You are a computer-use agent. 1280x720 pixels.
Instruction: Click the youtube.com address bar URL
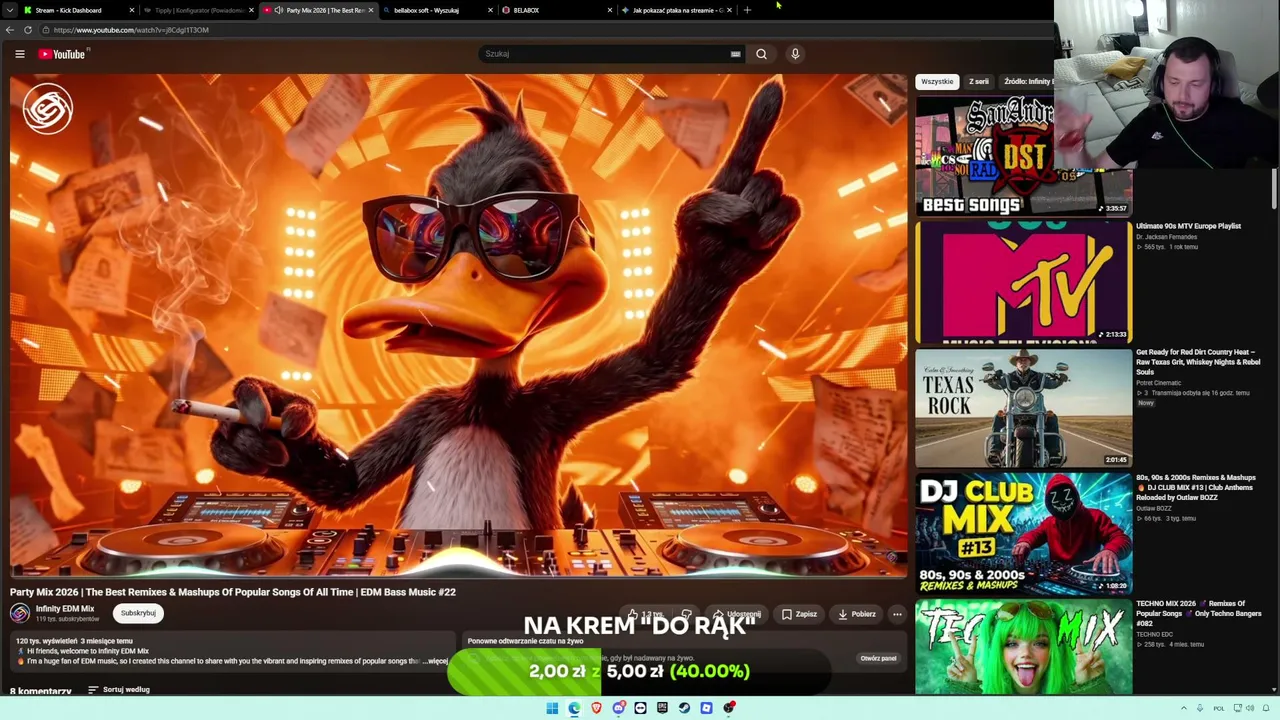[131, 30]
